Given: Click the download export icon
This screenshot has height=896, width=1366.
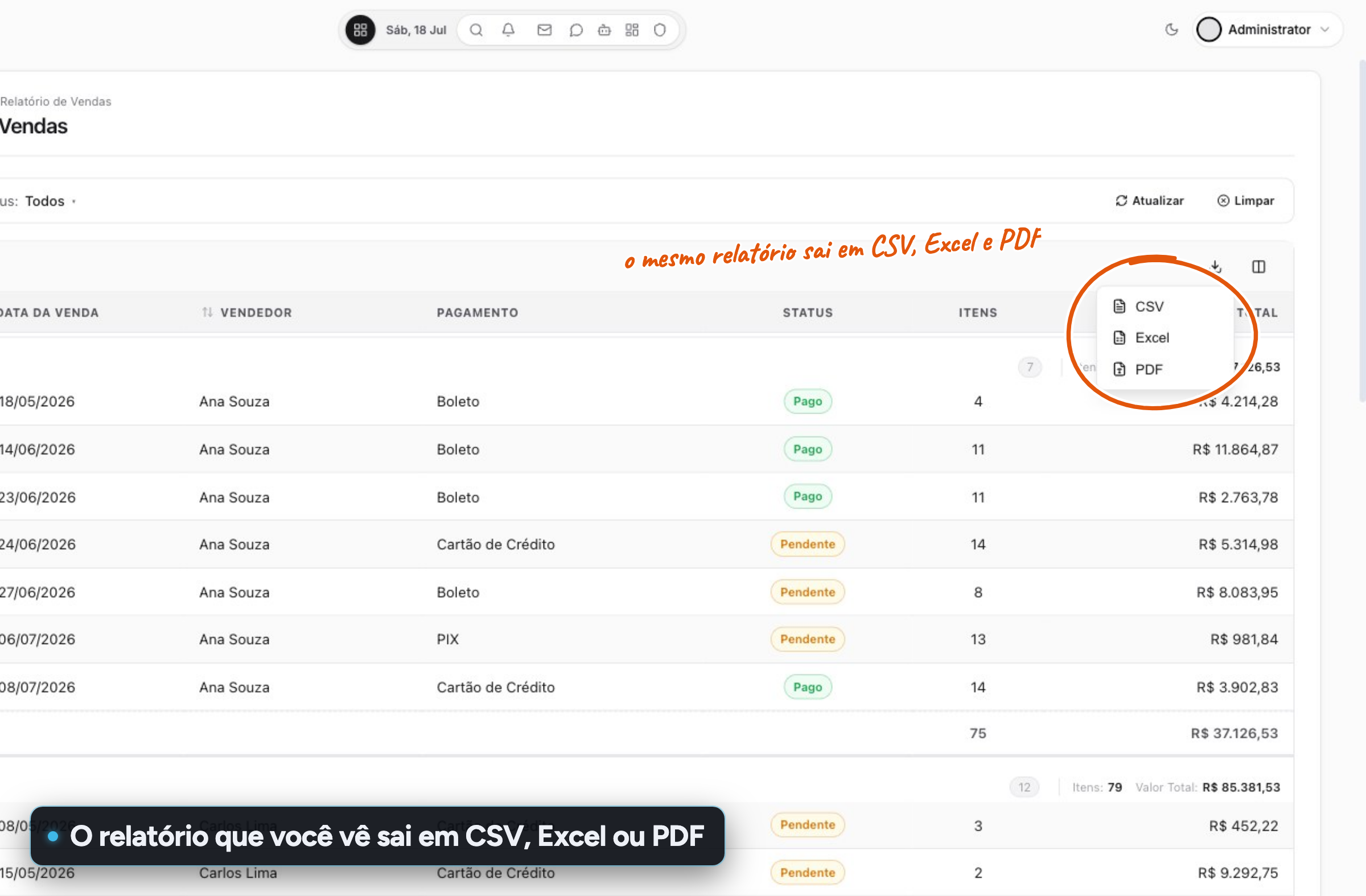Looking at the screenshot, I should click(x=1216, y=267).
